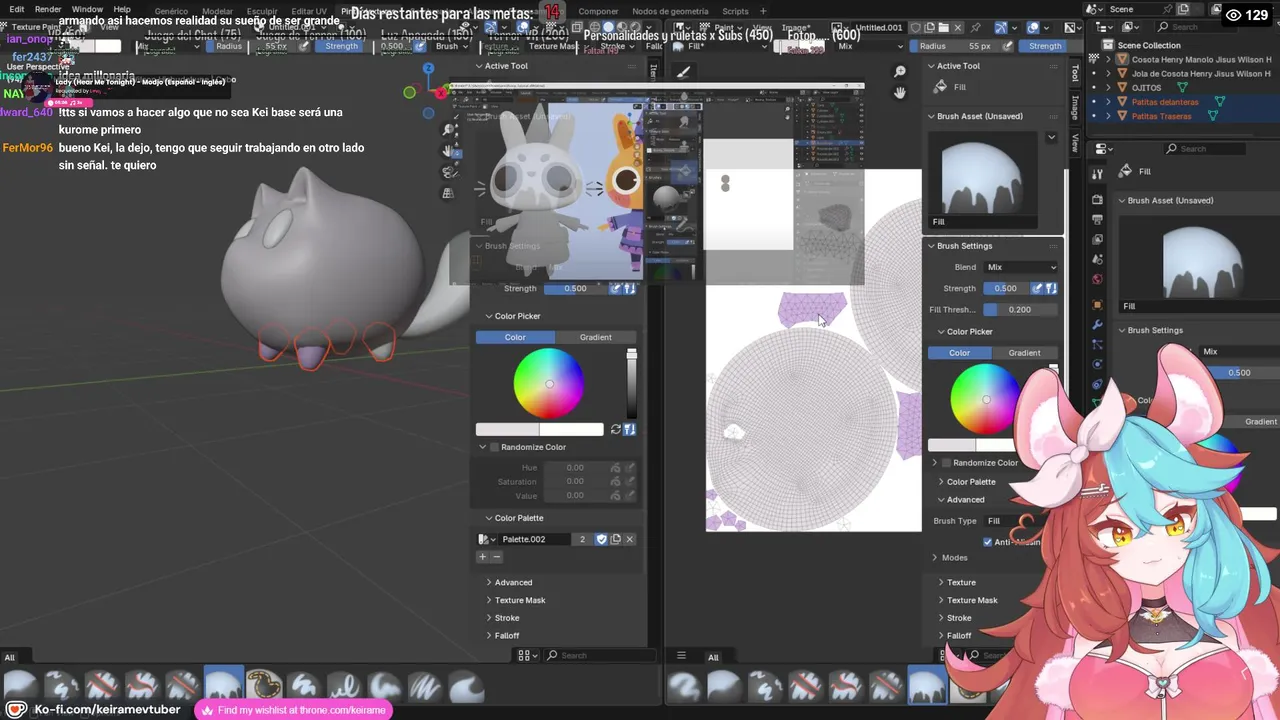Add a color to palette with plus
The height and width of the screenshot is (720, 1280).
482,556
